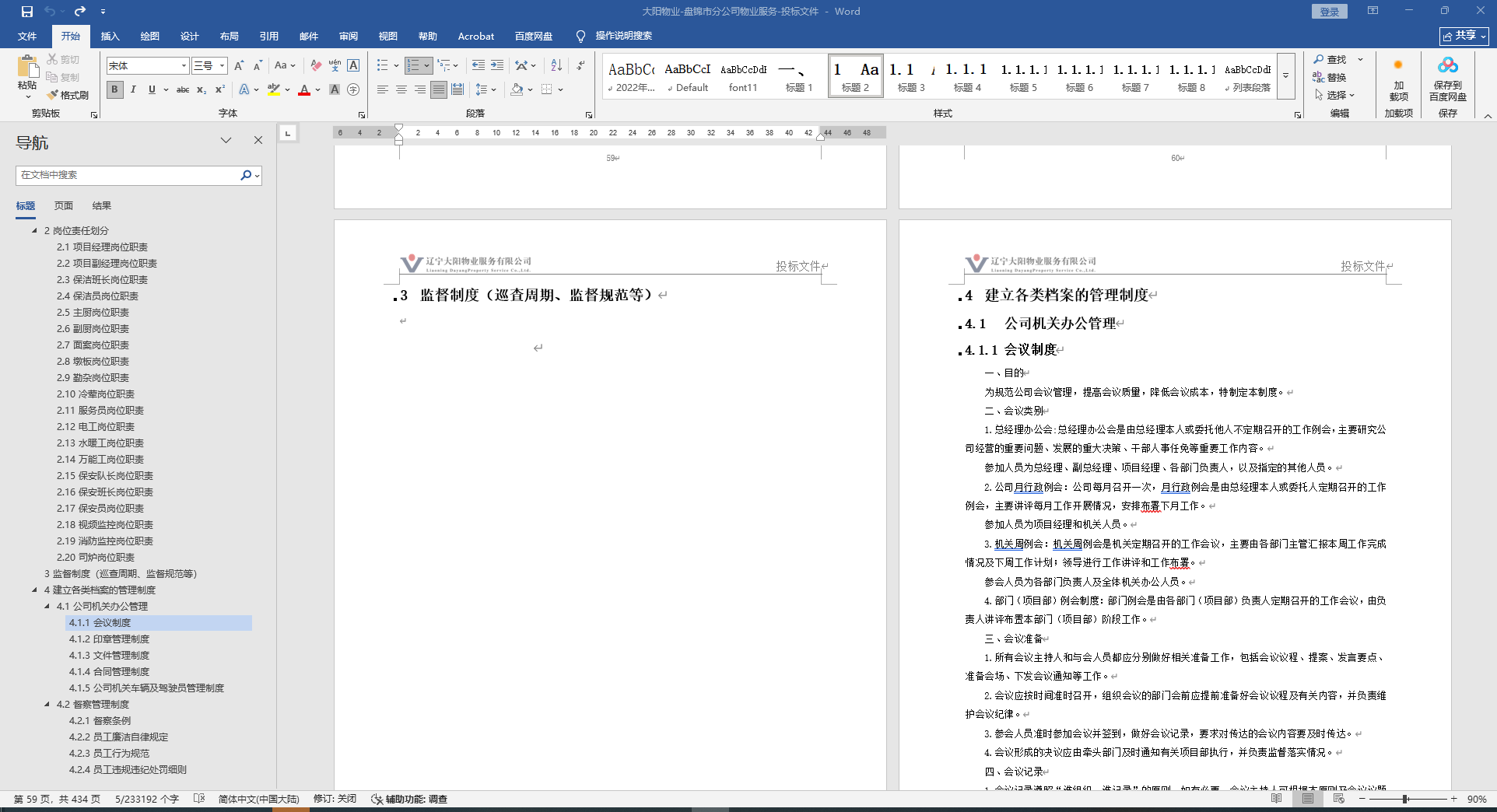Viewport: 1497px width, 812px height.
Task: Switch to Web Layout view in the status bar
Action: pos(1338,799)
